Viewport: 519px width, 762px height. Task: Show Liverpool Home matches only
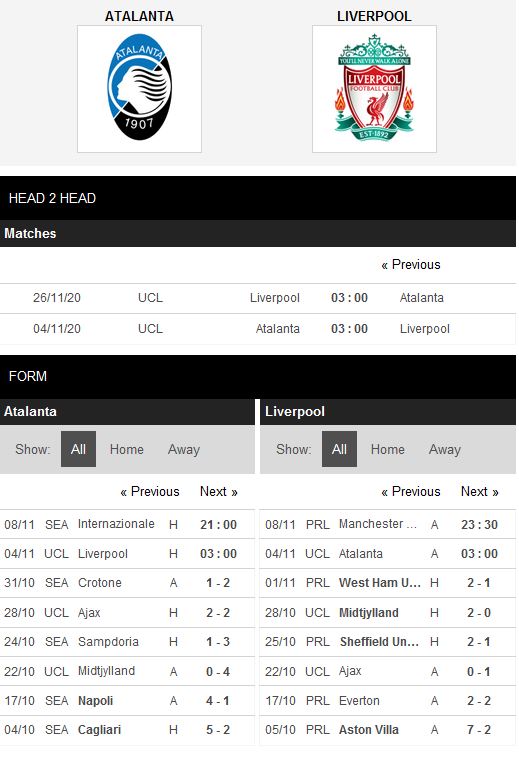(x=387, y=449)
